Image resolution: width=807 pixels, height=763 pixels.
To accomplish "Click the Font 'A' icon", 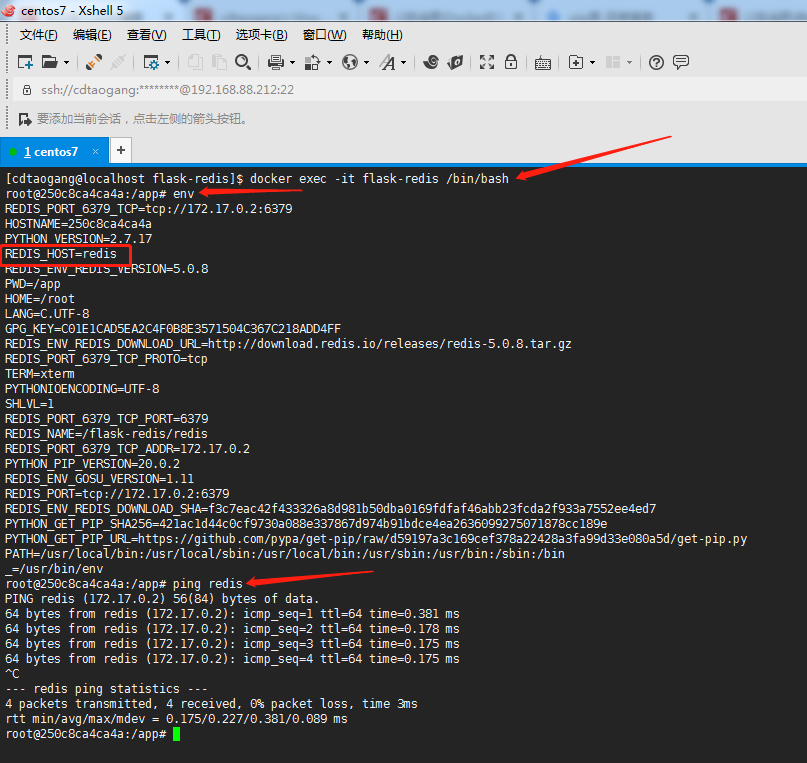I will (388, 62).
